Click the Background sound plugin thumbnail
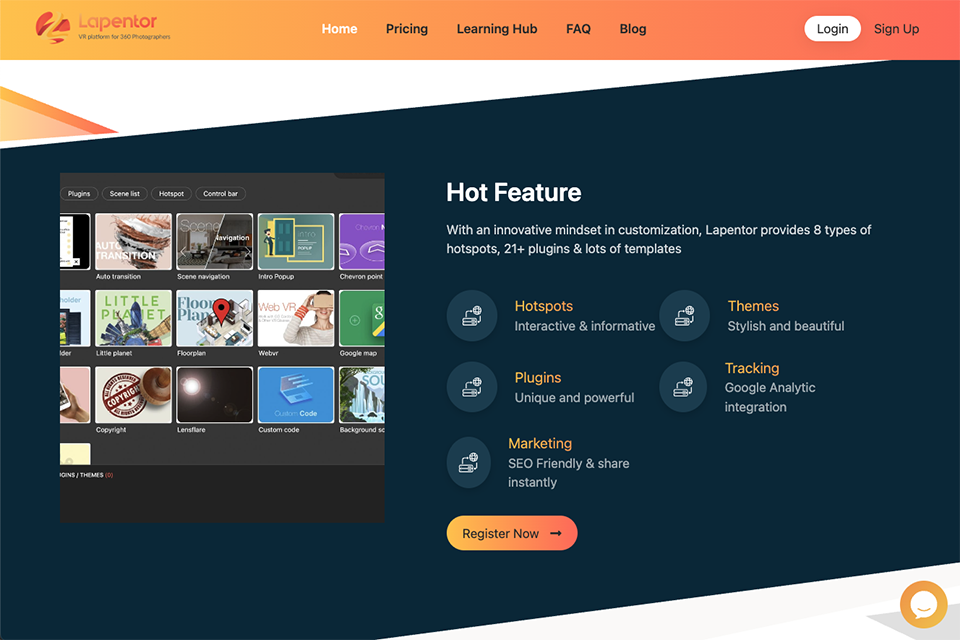 click(362, 395)
